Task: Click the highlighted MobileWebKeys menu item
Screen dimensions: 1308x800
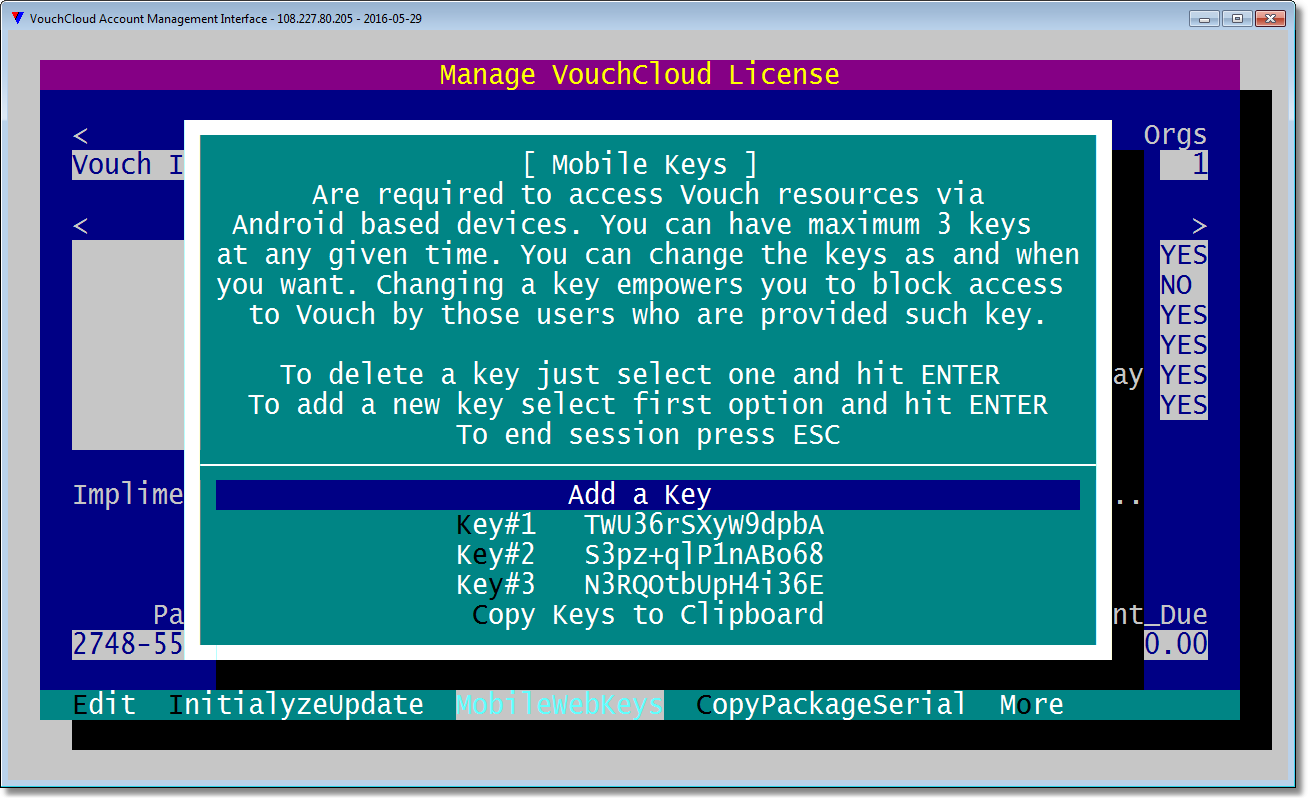Action: 560,705
